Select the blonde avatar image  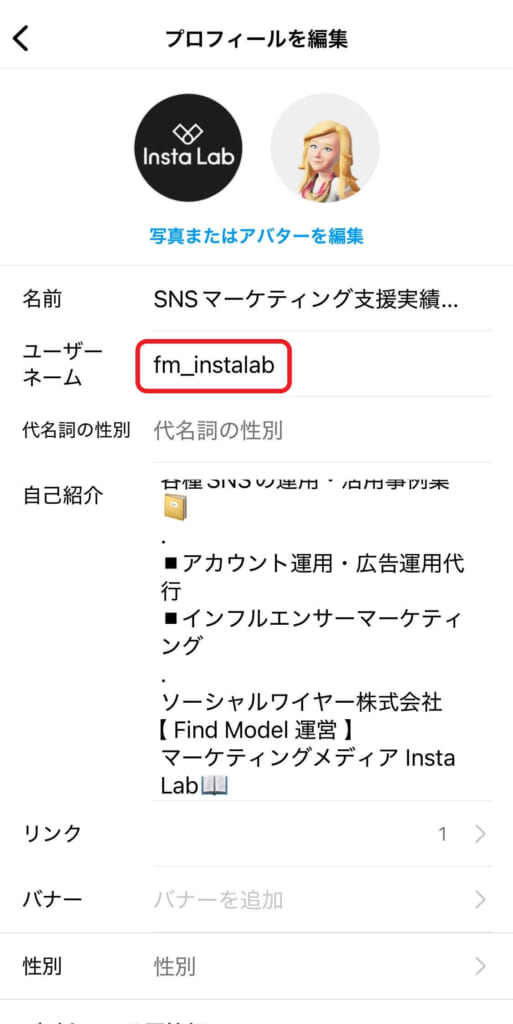(325, 148)
